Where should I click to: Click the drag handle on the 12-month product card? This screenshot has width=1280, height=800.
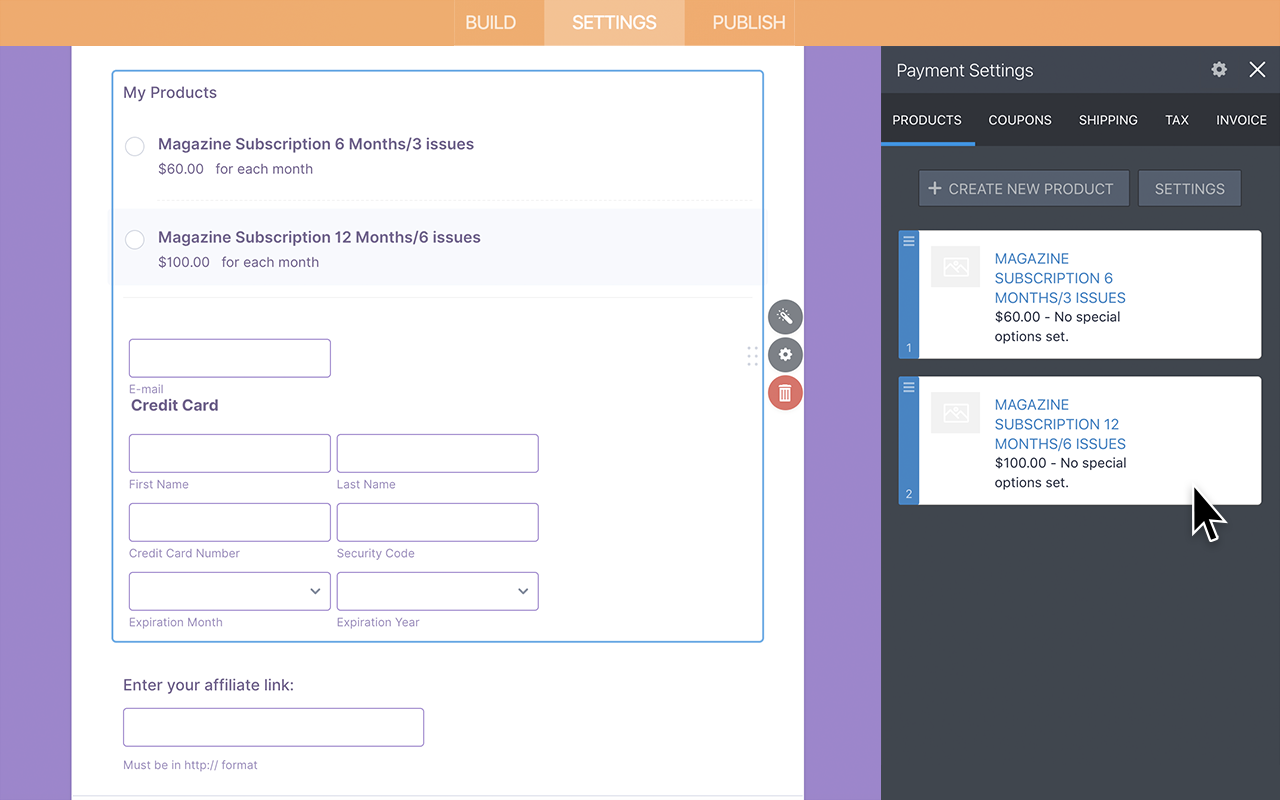click(x=908, y=387)
